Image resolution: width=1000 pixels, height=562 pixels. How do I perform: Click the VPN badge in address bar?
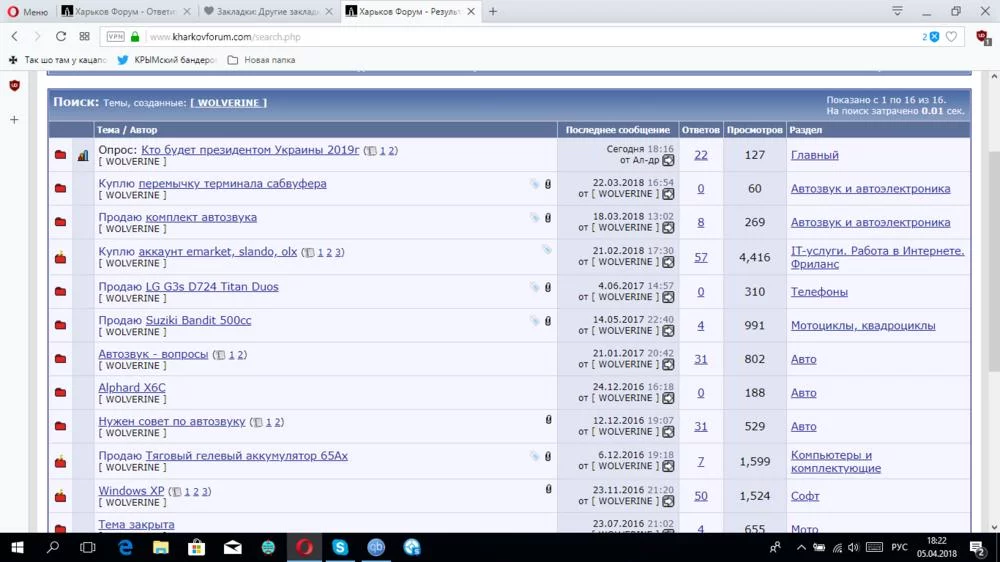(115, 36)
